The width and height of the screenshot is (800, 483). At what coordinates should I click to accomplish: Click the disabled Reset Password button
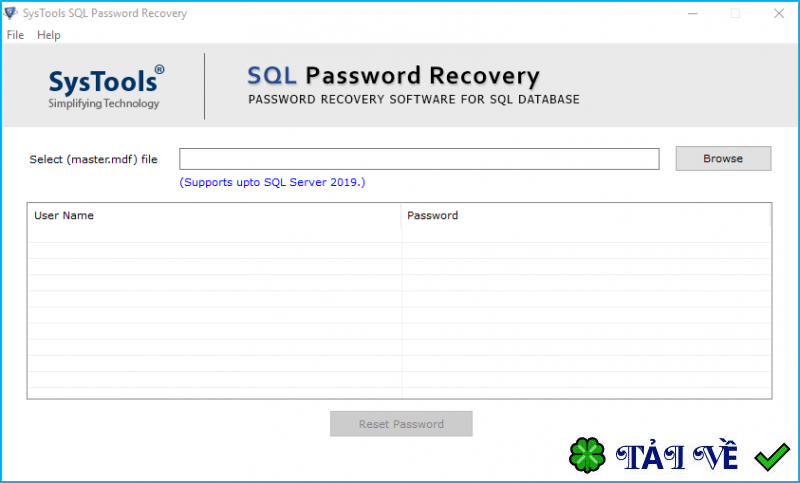(x=401, y=424)
